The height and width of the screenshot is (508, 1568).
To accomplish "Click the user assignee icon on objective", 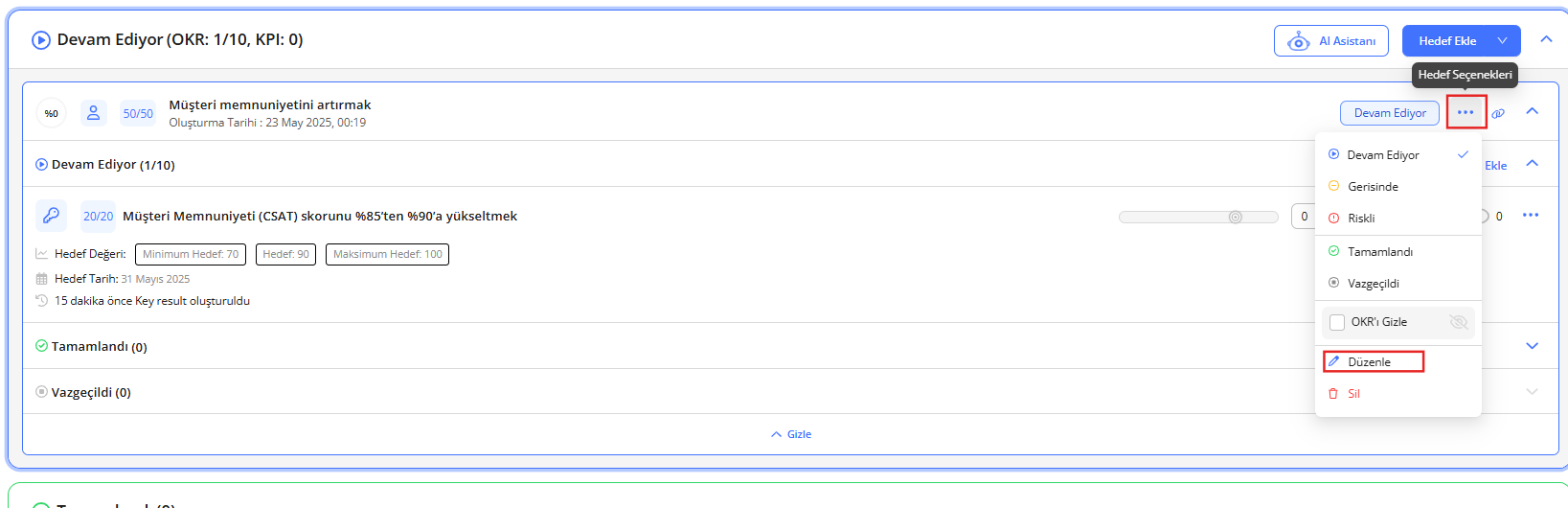I will tap(93, 113).
